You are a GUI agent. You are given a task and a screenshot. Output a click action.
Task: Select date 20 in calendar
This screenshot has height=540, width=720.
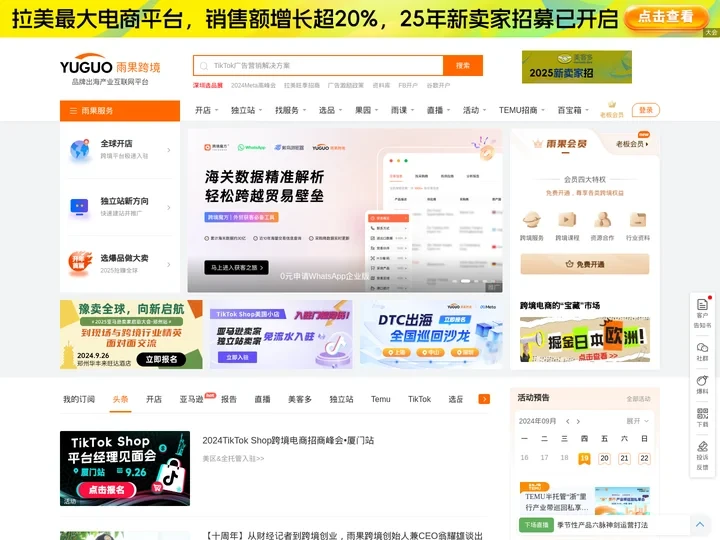pos(604,458)
